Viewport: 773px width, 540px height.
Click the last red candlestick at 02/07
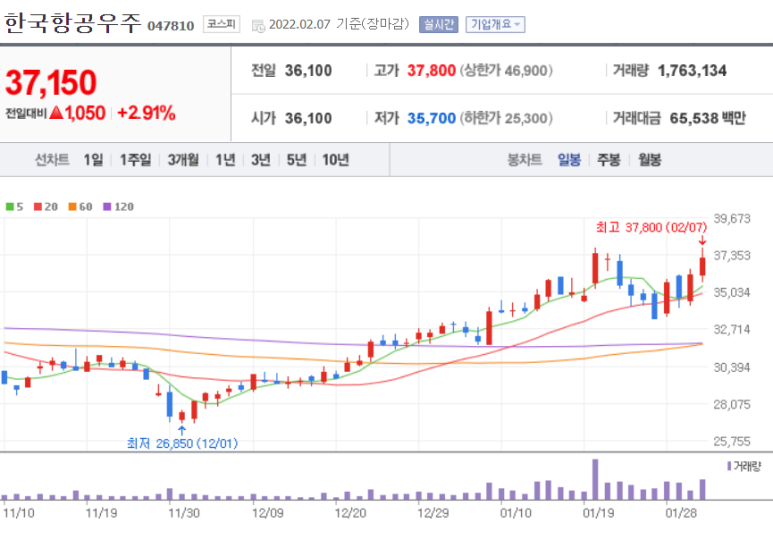pos(703,266)
